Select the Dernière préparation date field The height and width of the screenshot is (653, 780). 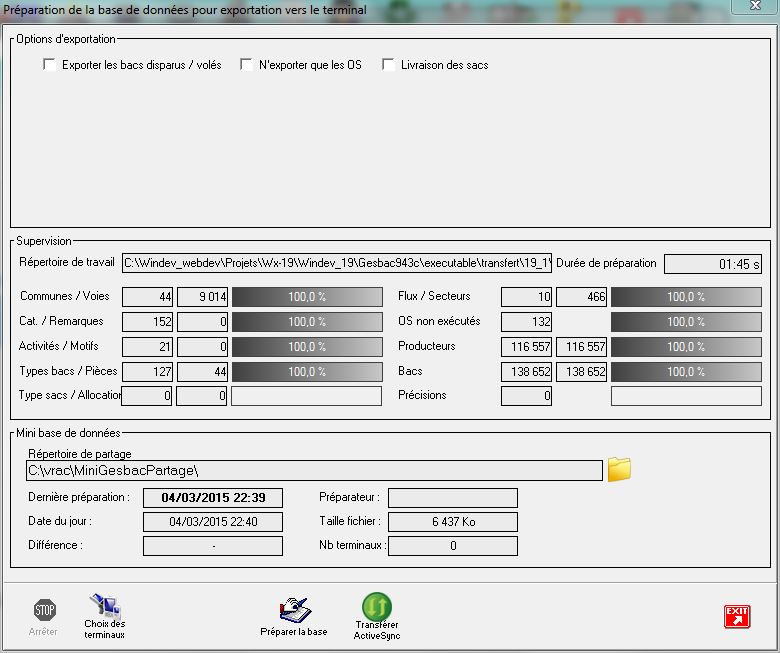[x=212, y=498]
